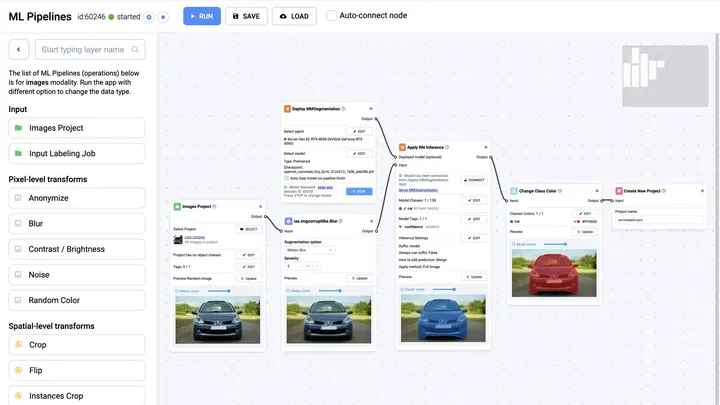This screenshot has width=720, height=405.
Task: Add the Input Labeling Job layer
Action: 77,153
